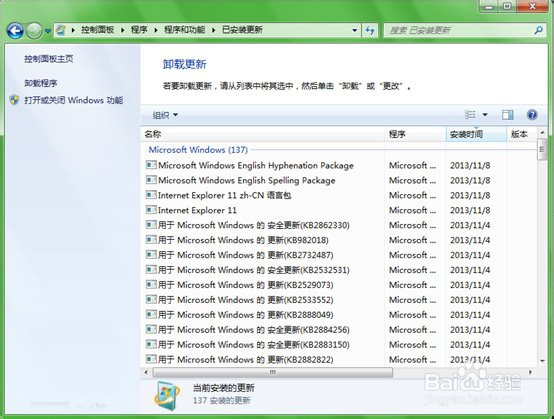Click the icon of the KB2732487 row

click(x=151, y=254)
